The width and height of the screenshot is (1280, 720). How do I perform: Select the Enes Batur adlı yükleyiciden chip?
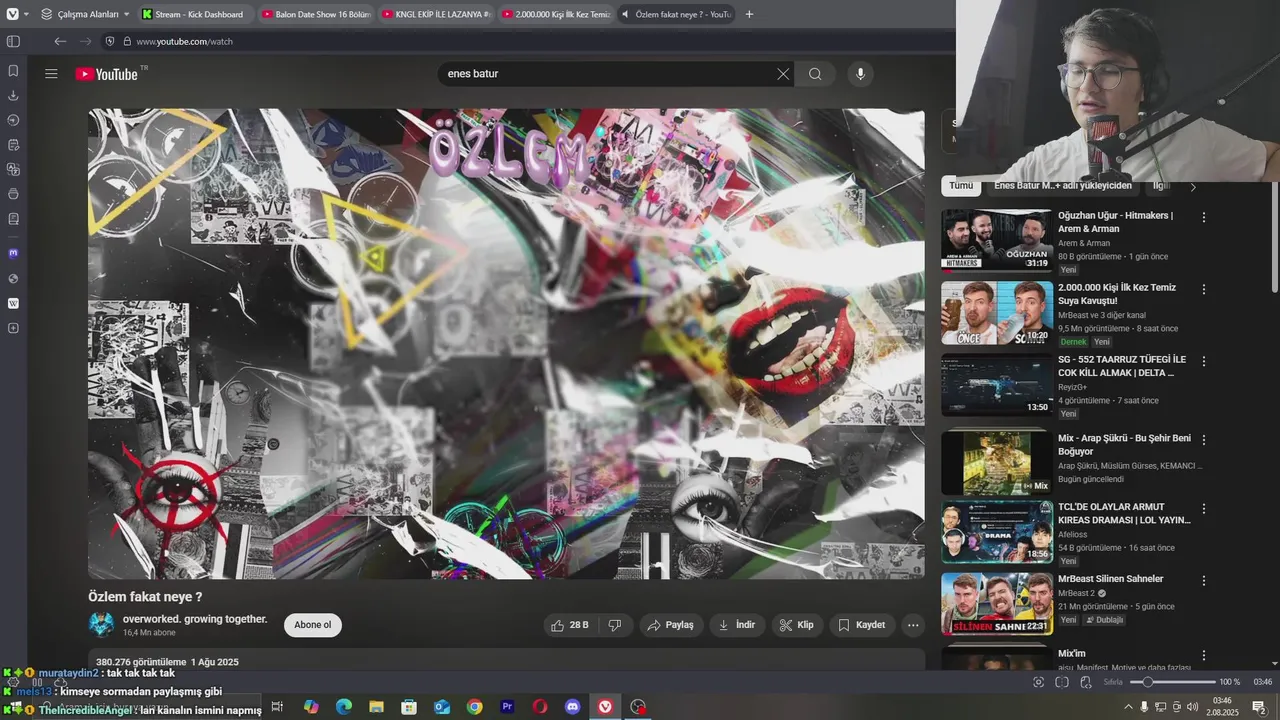click(x=1063, y=185)
